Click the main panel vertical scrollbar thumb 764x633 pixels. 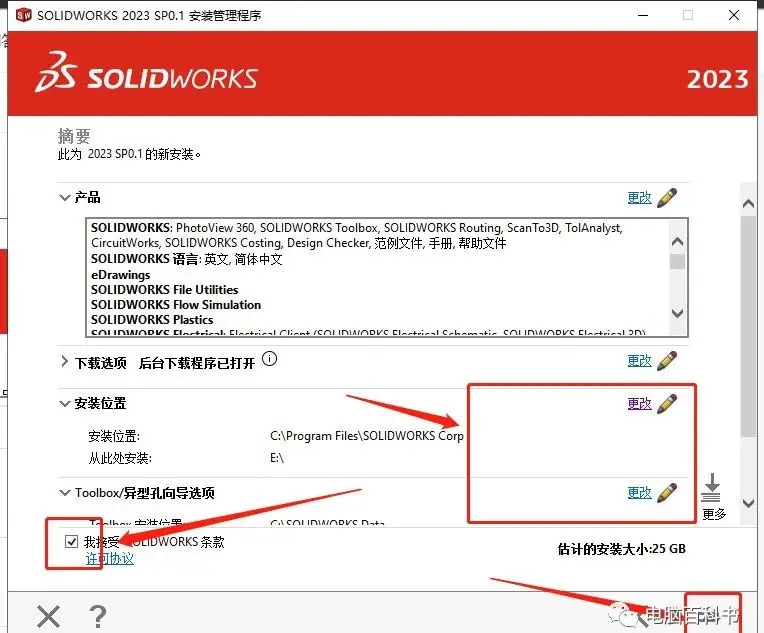click(x=748, y=326)
